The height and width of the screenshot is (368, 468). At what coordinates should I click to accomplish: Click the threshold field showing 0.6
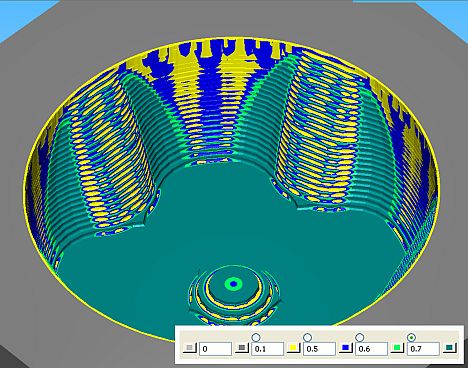tap(371, 349)
